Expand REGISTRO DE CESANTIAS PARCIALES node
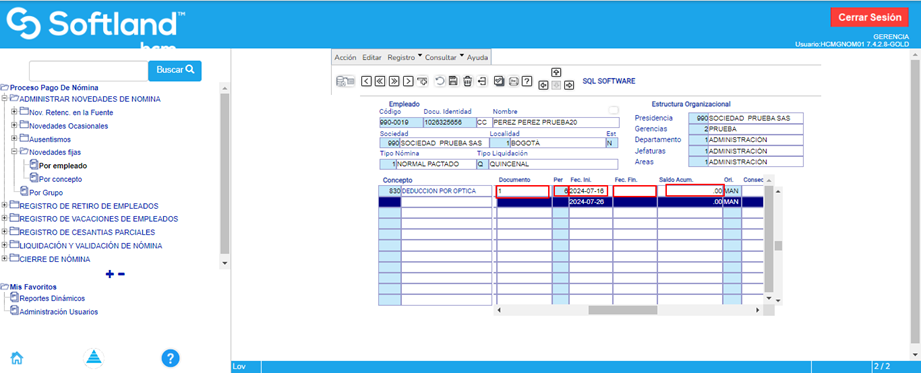The image size is (921, 373). coord(5,231)
